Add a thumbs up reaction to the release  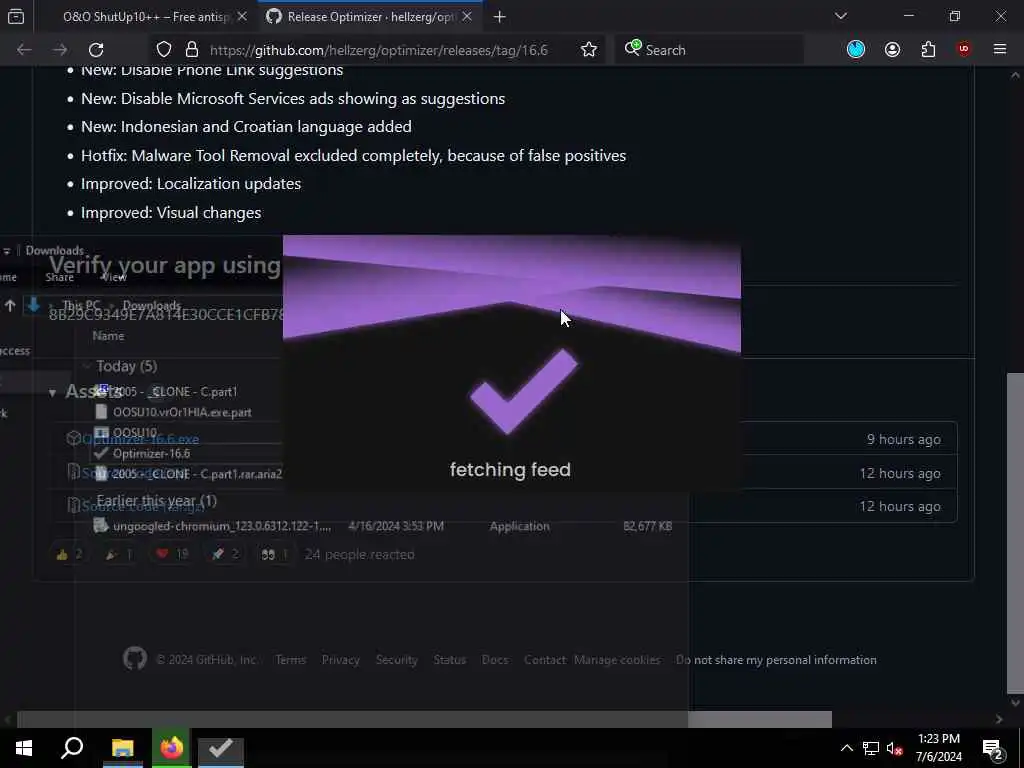click(x=69, y=554)
